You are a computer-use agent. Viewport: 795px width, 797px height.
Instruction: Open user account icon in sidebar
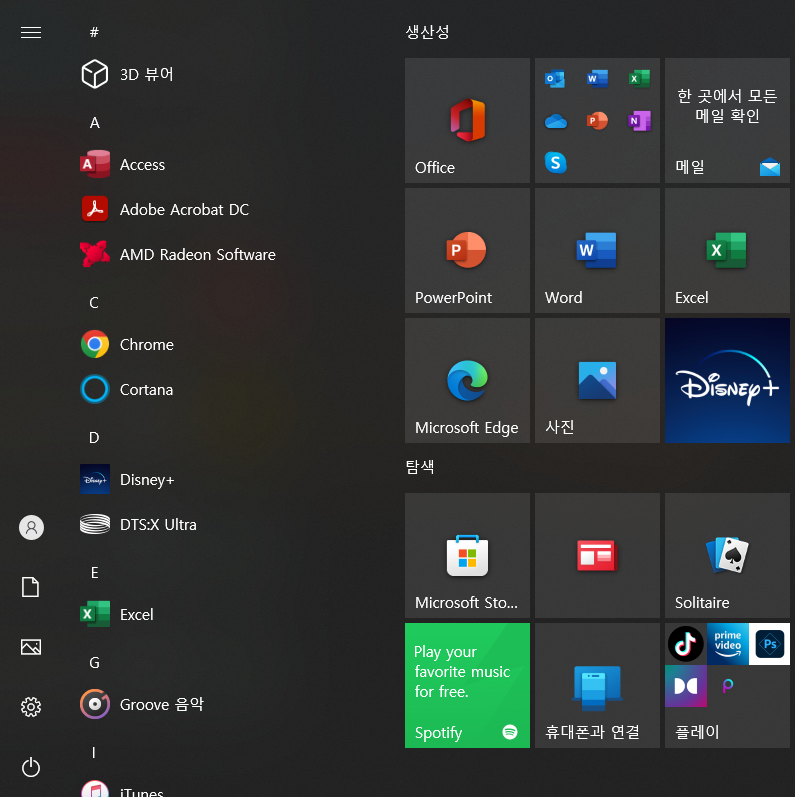coord(32,527)
